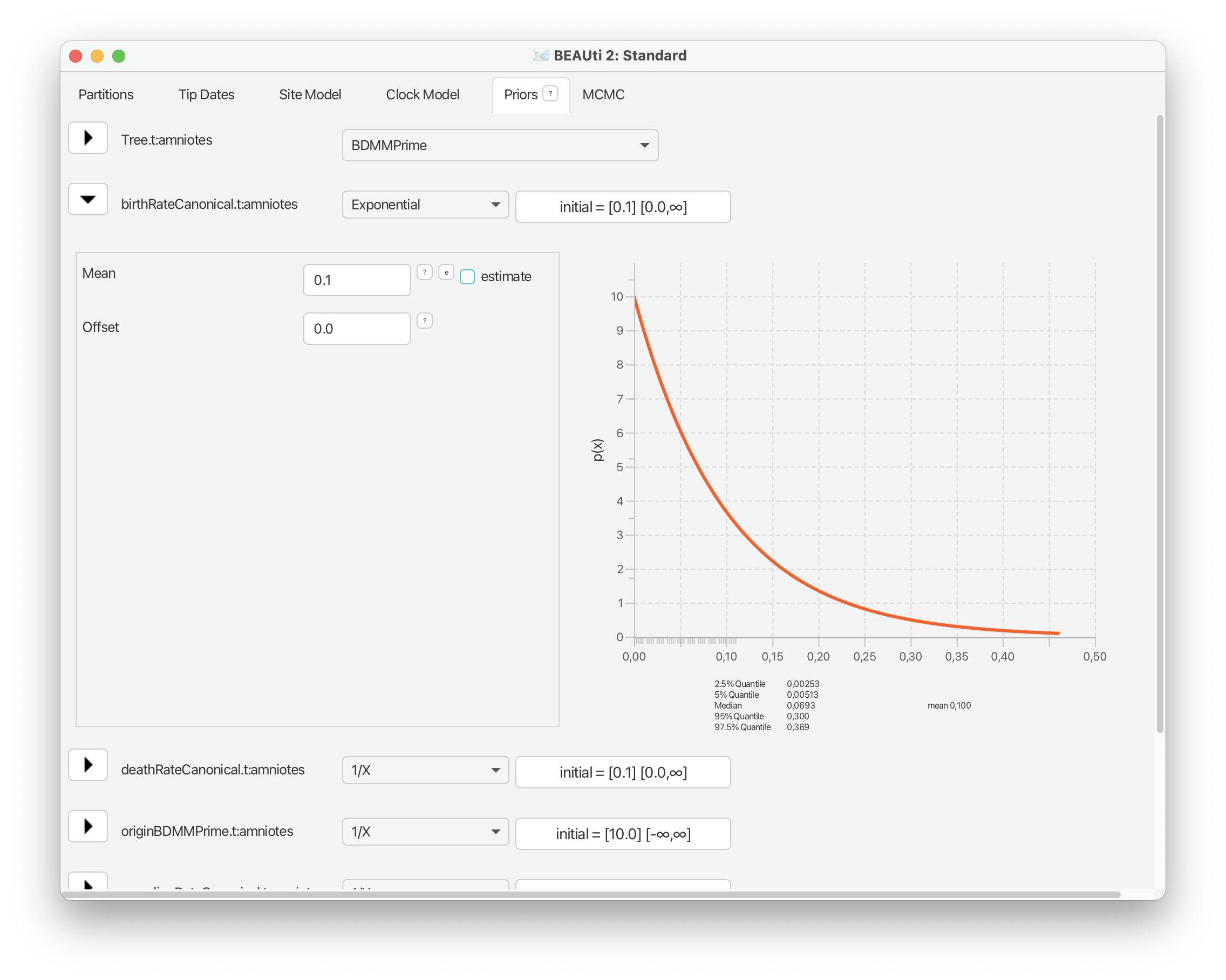This screenshot has height=980, width=1226.
Task: Click originBDMMPrime initial = [10.0] [-∞,∞] button
Action: (x=623, y=833)
